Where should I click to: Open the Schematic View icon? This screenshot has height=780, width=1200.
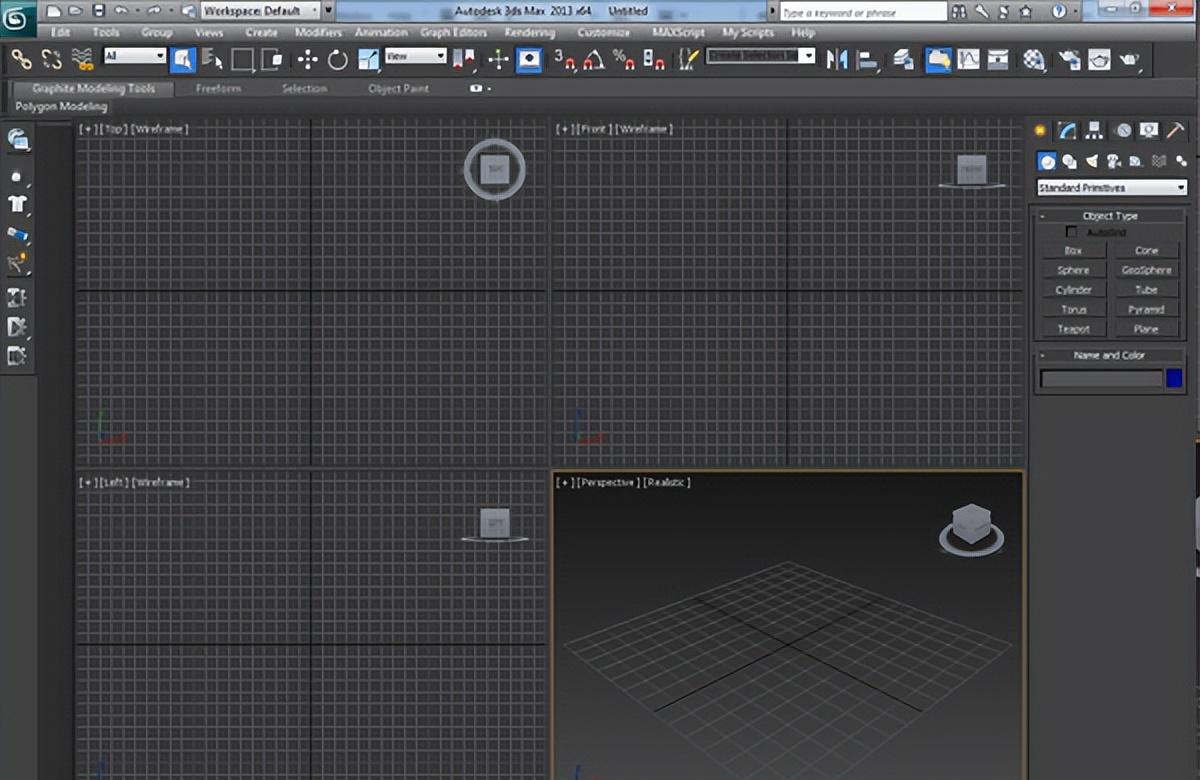(997, 59)
